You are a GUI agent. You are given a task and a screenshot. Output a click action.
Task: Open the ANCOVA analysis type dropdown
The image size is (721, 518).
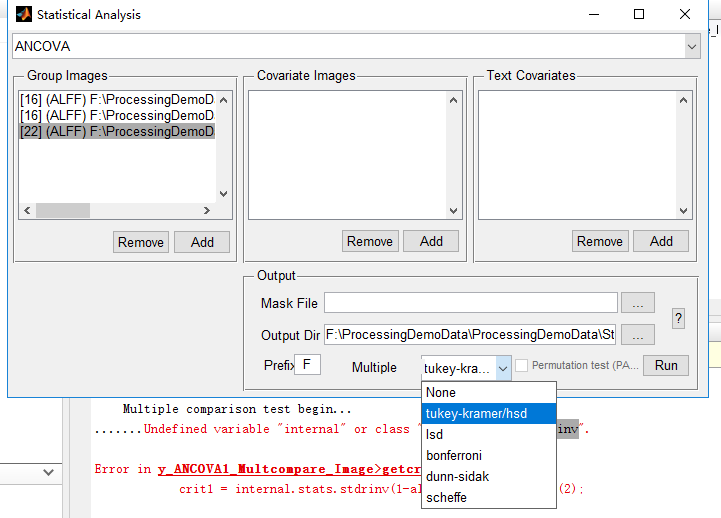pos(692,46)
